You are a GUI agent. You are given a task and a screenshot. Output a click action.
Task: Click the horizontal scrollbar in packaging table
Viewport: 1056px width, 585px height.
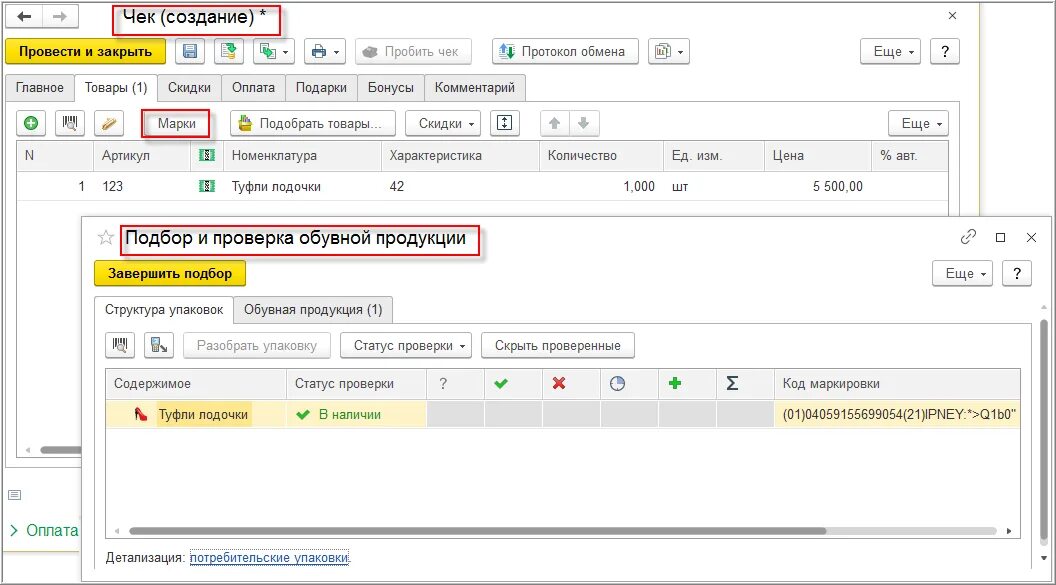[x=477, y=531]
